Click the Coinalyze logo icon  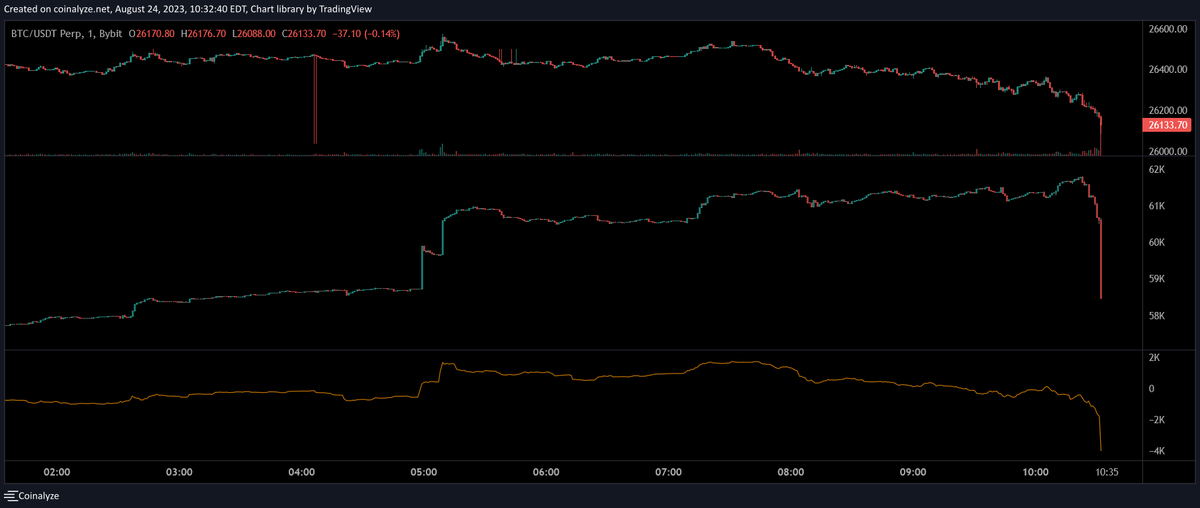pos(11,496)
